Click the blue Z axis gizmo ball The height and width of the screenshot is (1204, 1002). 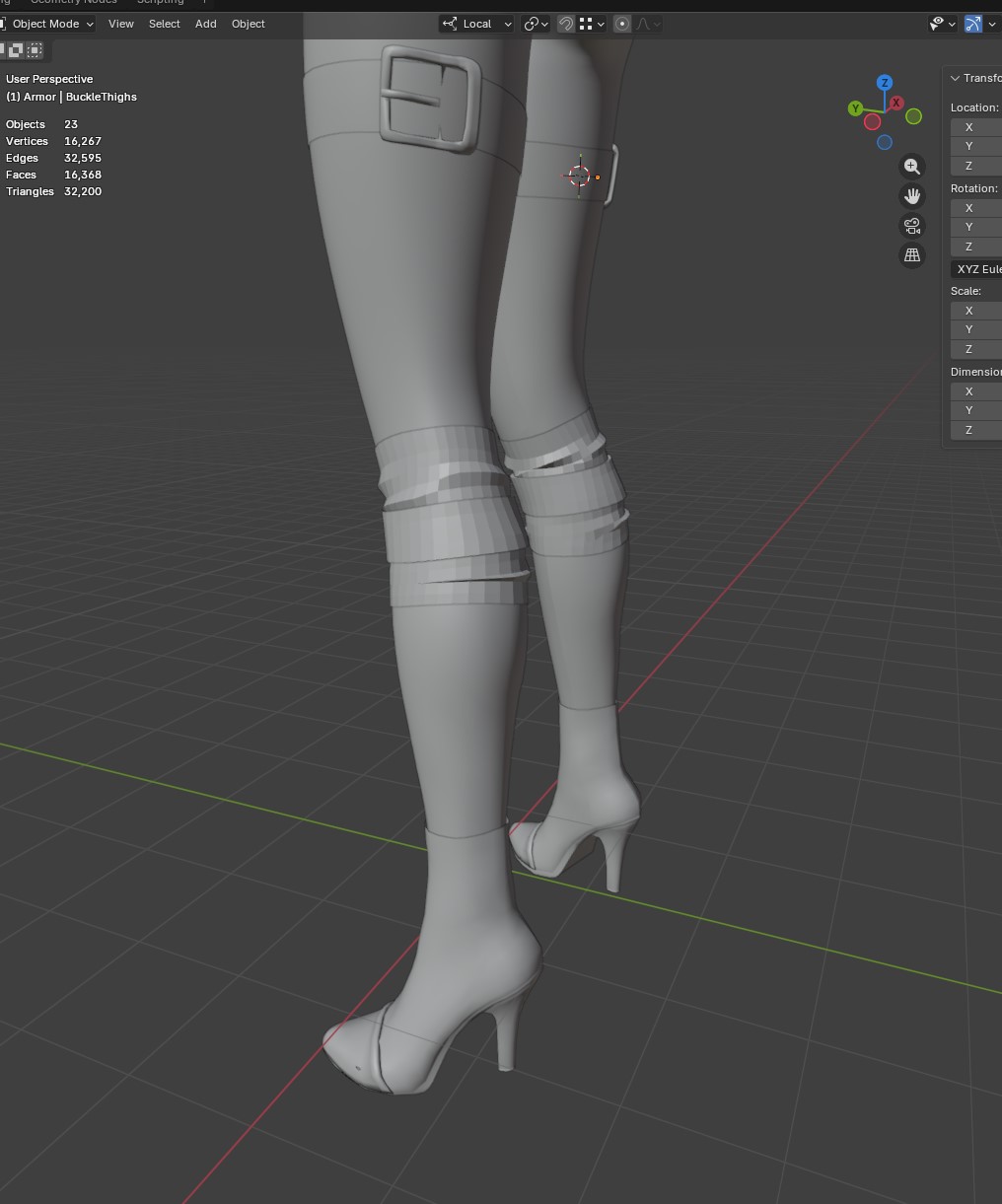tap(885, 83)
